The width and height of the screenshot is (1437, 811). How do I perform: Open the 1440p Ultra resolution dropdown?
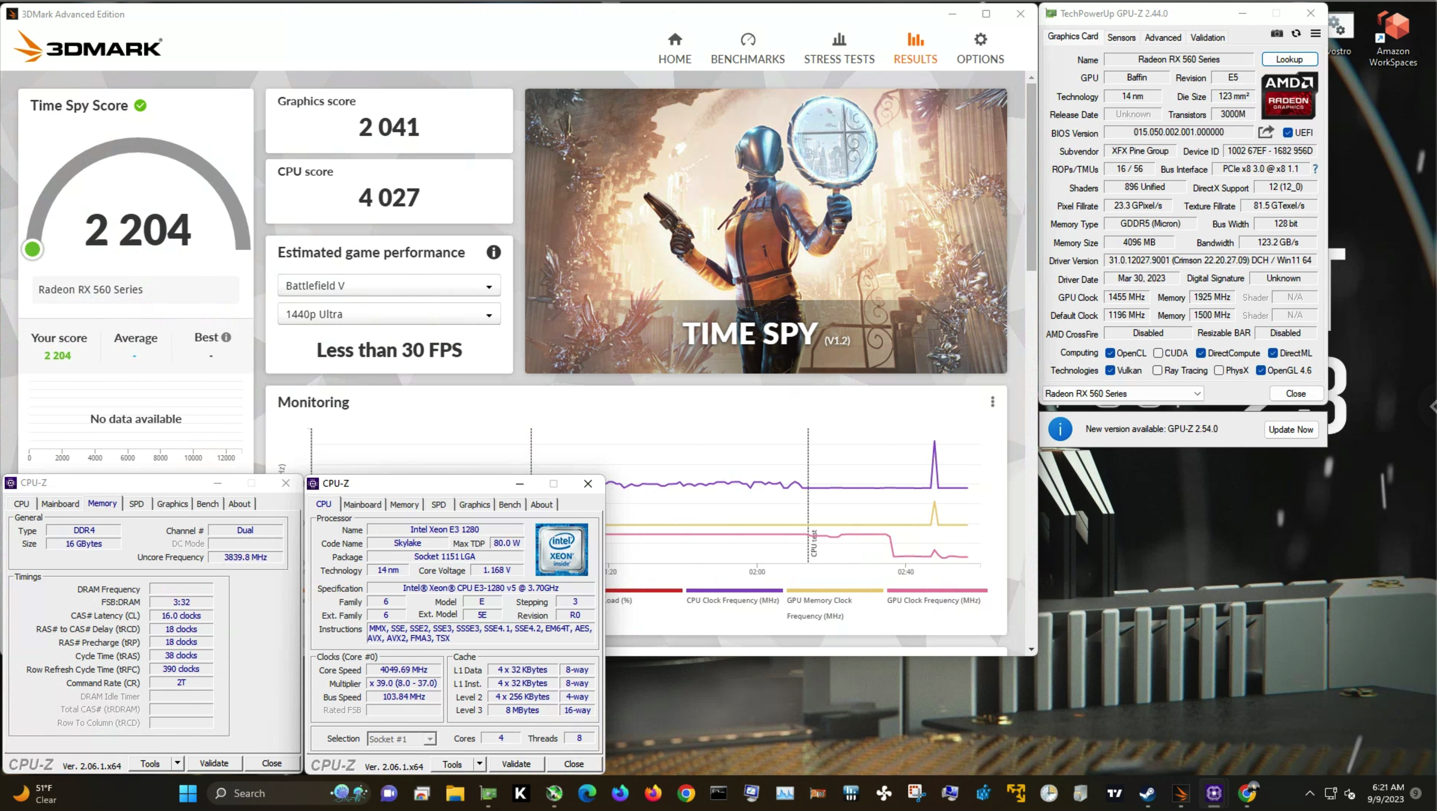pyautogui.click(x=389, y=314)
